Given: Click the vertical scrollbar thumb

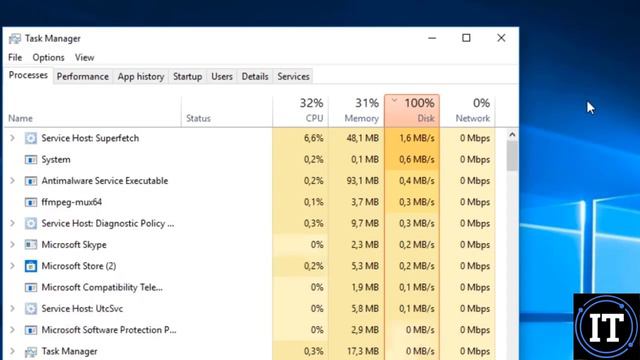Looking at the screenshot, I should coord(512,156).
